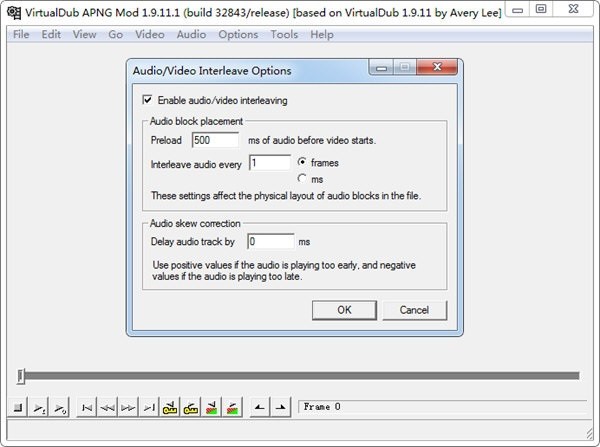Open the Help menu
This screenshot has height=447, width=600.
(322, 34)
